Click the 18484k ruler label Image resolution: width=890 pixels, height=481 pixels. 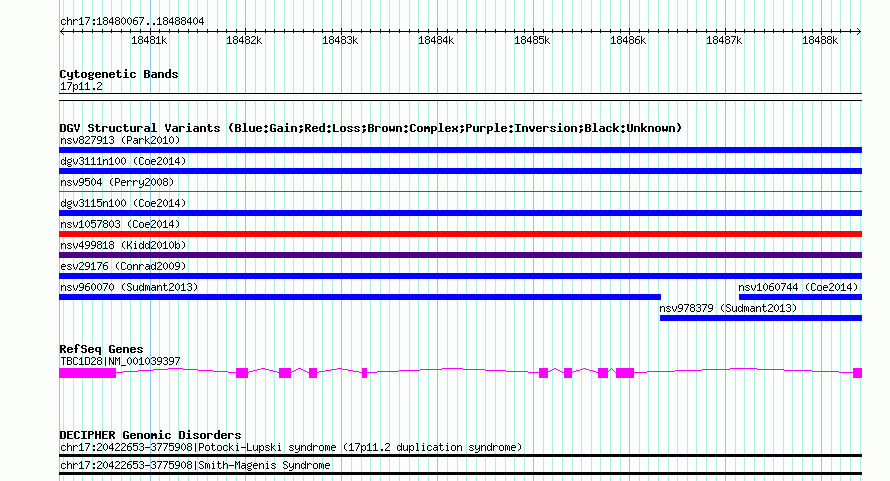pyautogui.click(x=436, y=40)
